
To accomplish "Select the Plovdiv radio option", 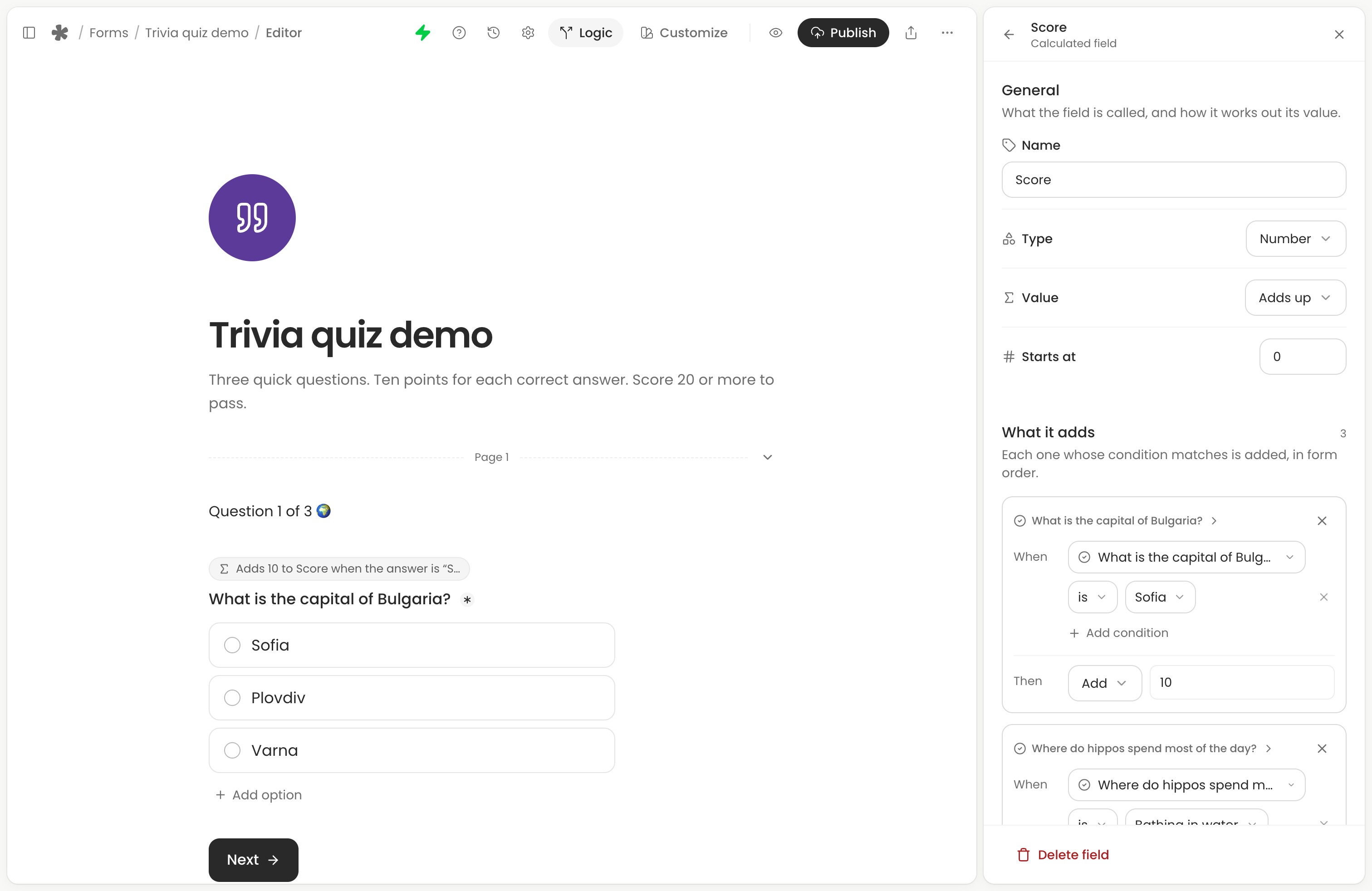I will click(x=232, y=698).
